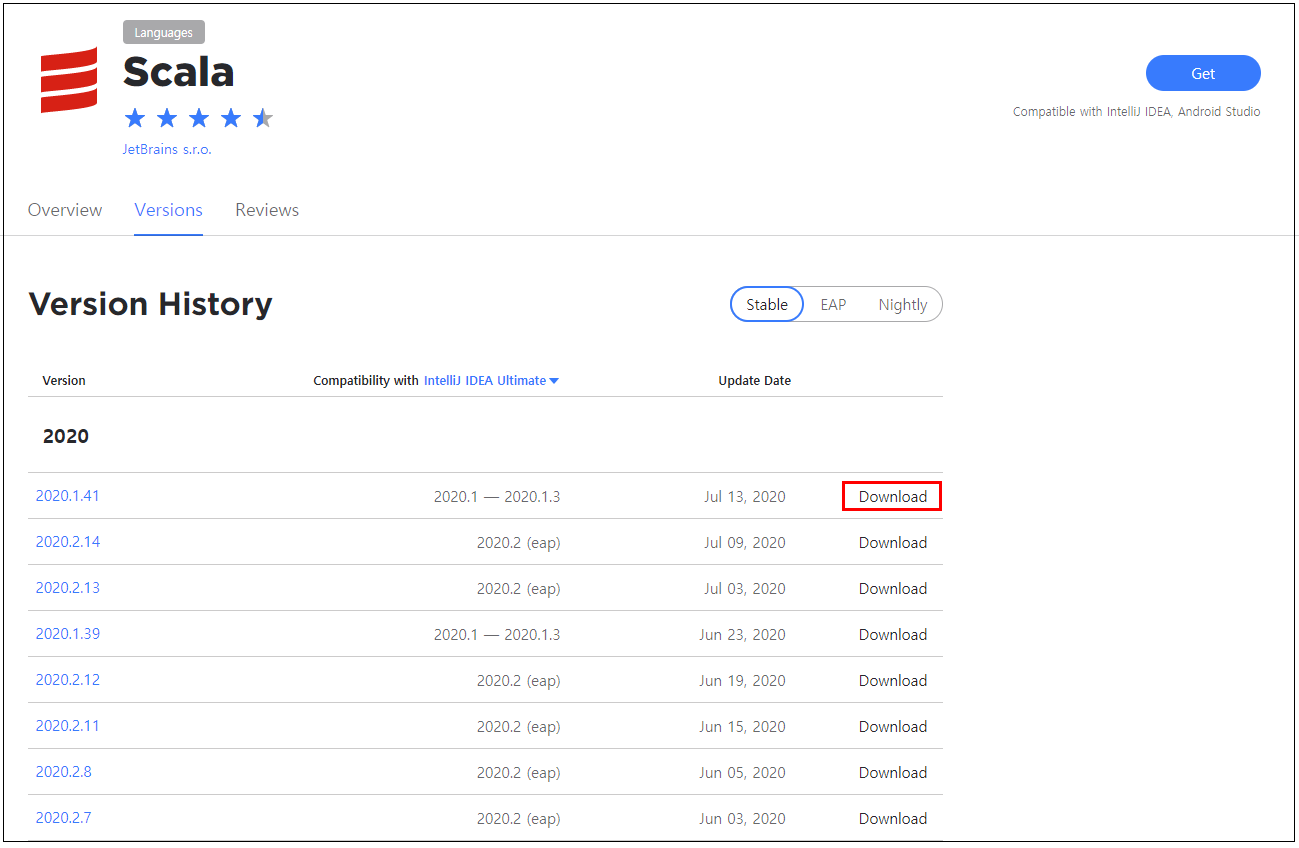Viewport: 1299px width, 848px height.
Task: Download version 2020.2.11
Action: click(x=893, y=727)
